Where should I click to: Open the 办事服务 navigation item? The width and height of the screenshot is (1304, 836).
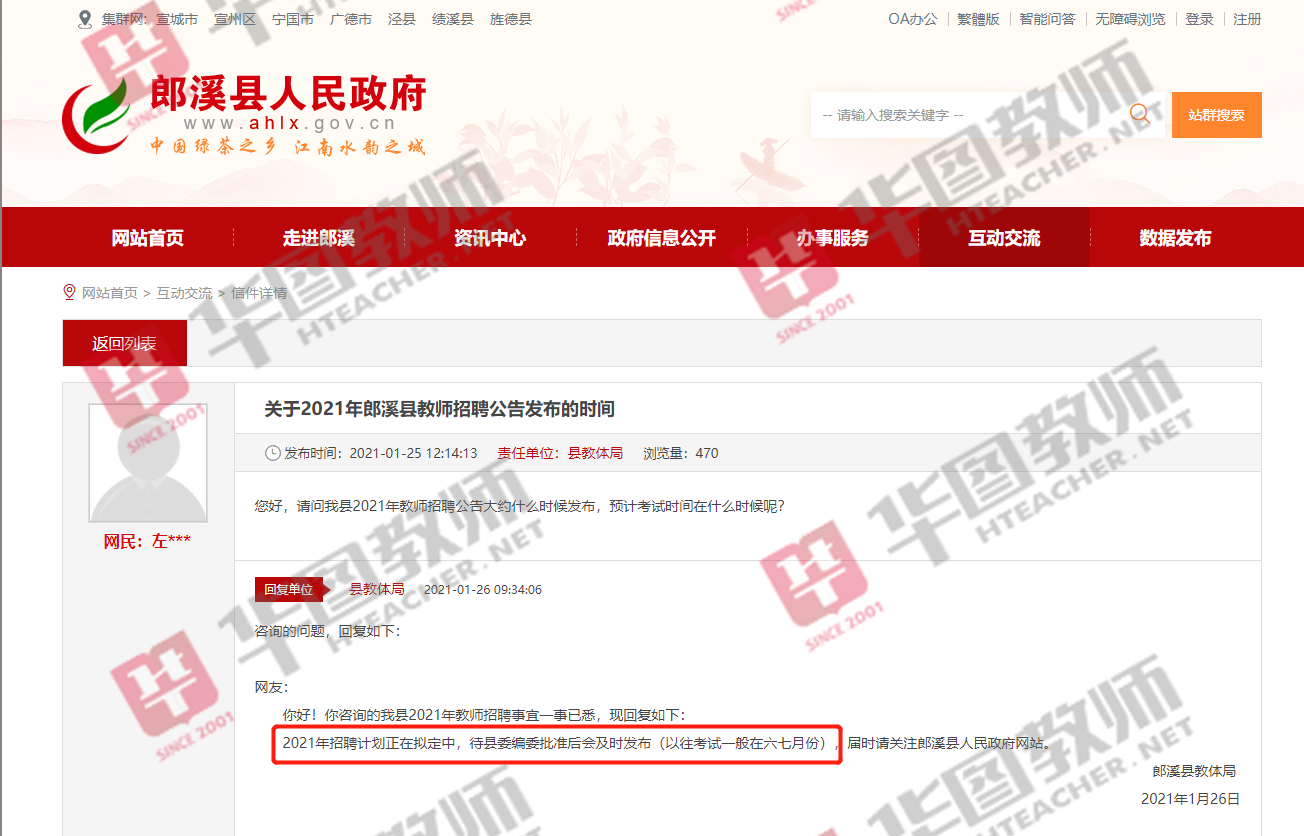[x=833, y=238]
